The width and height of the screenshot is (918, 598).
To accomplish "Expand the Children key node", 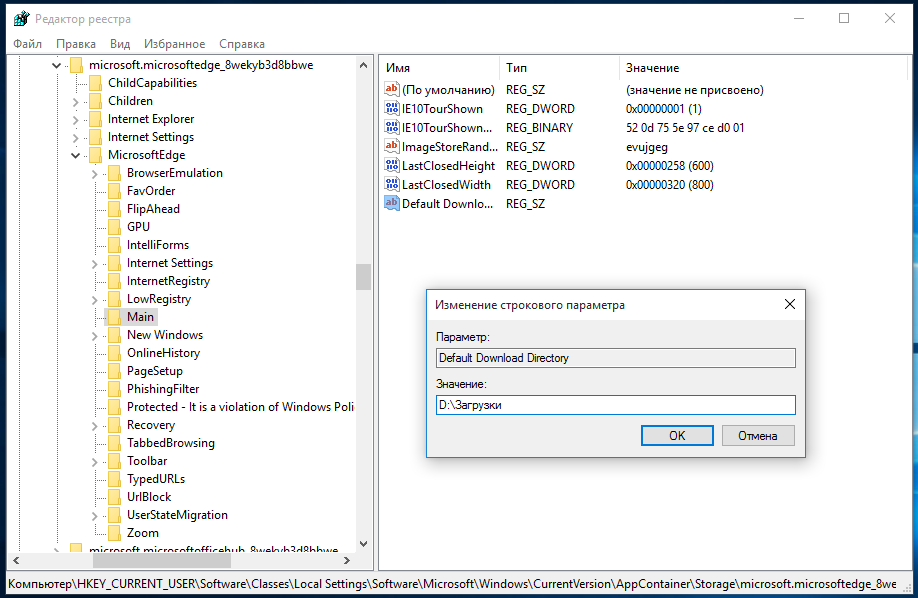I will pyautogui.click(x=76, y=102).
